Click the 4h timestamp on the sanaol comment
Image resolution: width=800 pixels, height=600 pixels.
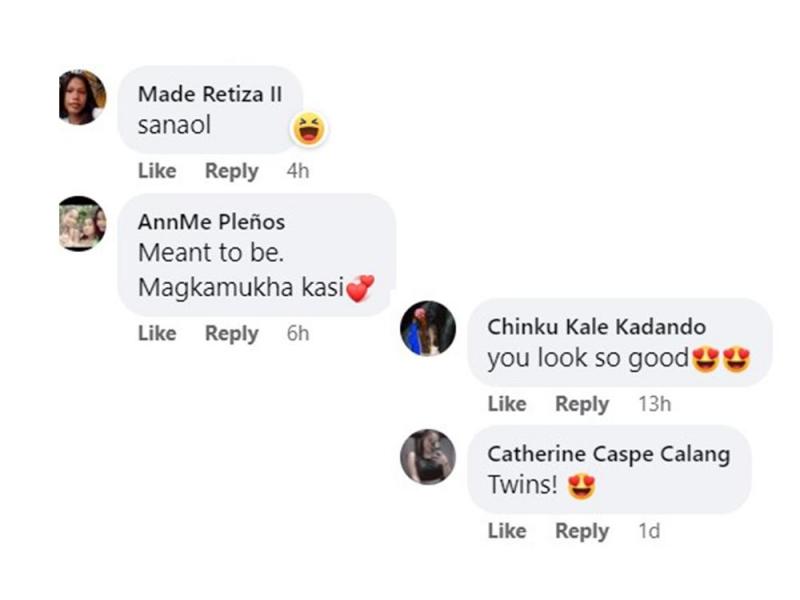pyautogui.click(x=298, y=171)
